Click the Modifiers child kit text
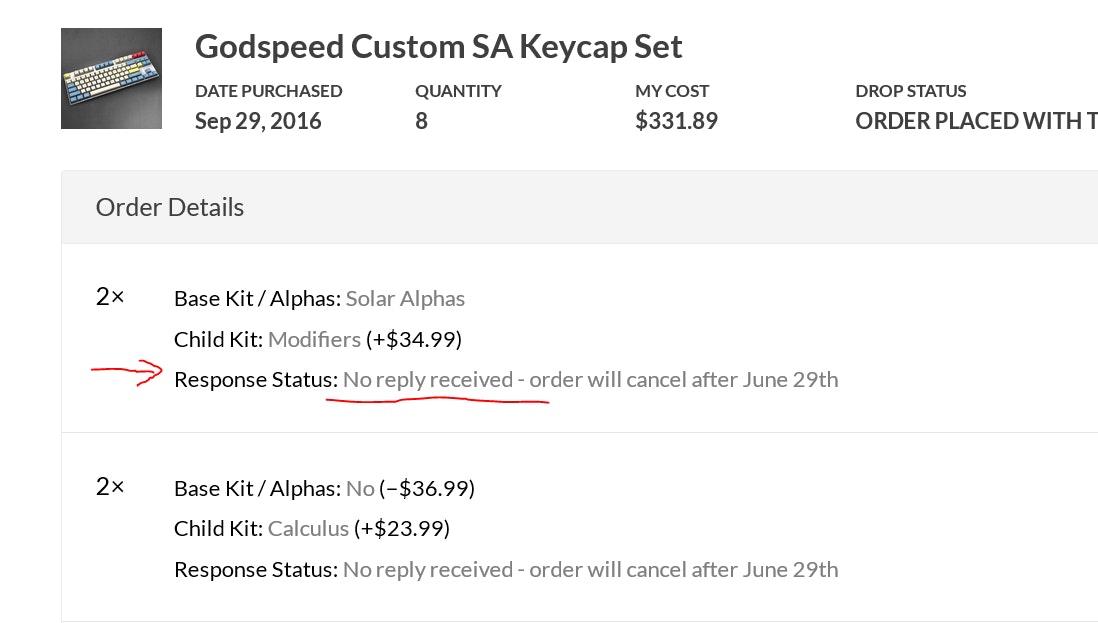1098x623 pixels. click(314, 339)
